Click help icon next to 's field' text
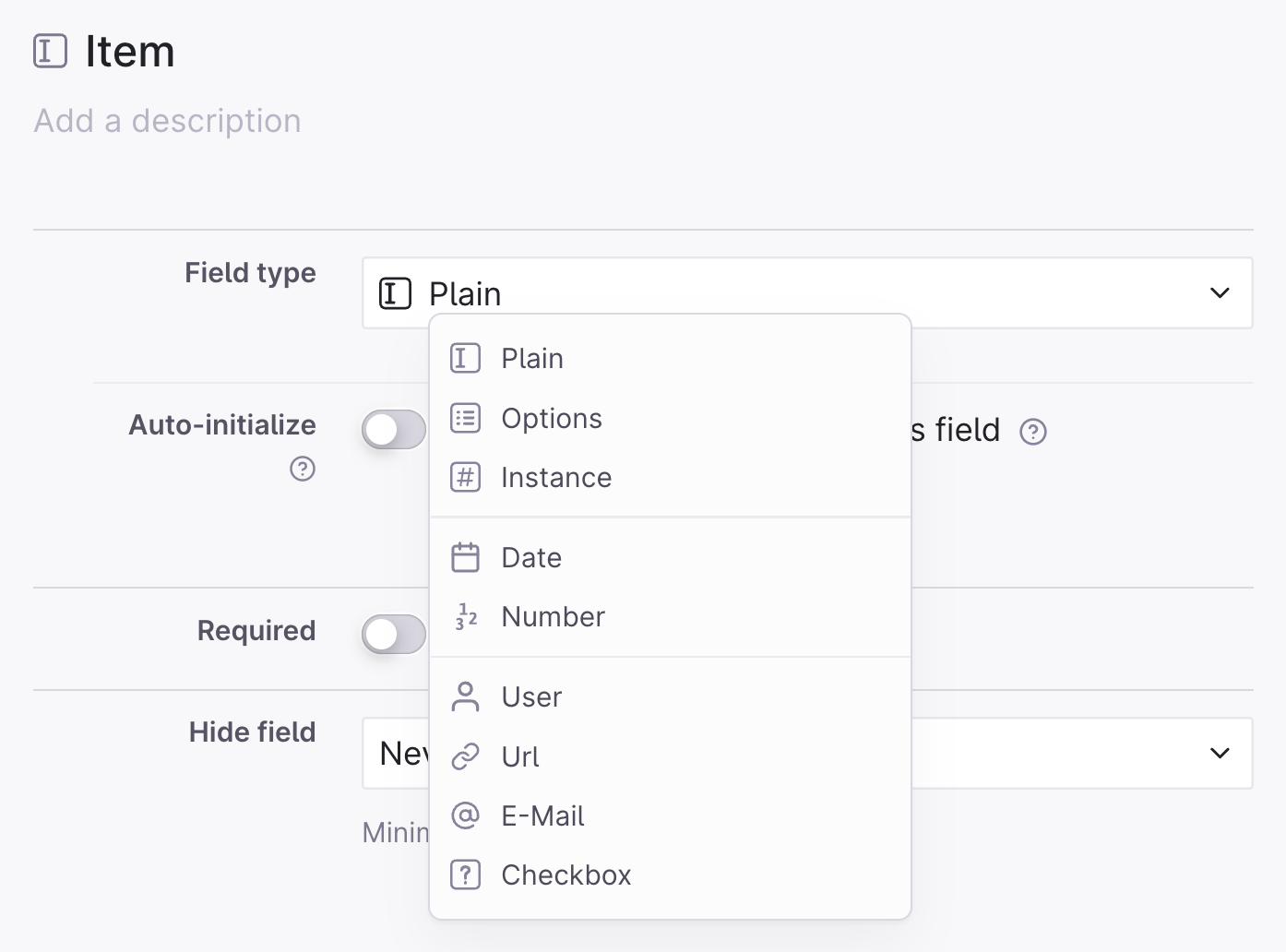Screen dimensions: 1286x952 click(1033, 431)
